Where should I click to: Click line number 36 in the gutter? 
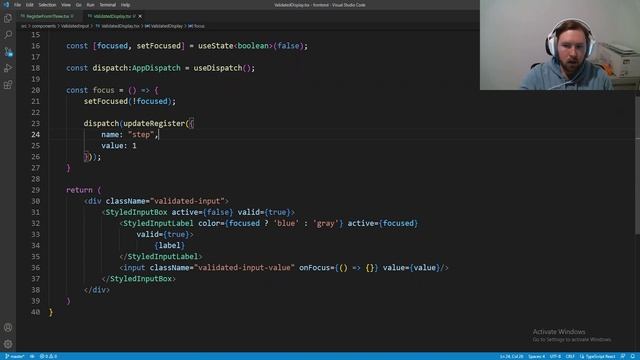[36, 268]
